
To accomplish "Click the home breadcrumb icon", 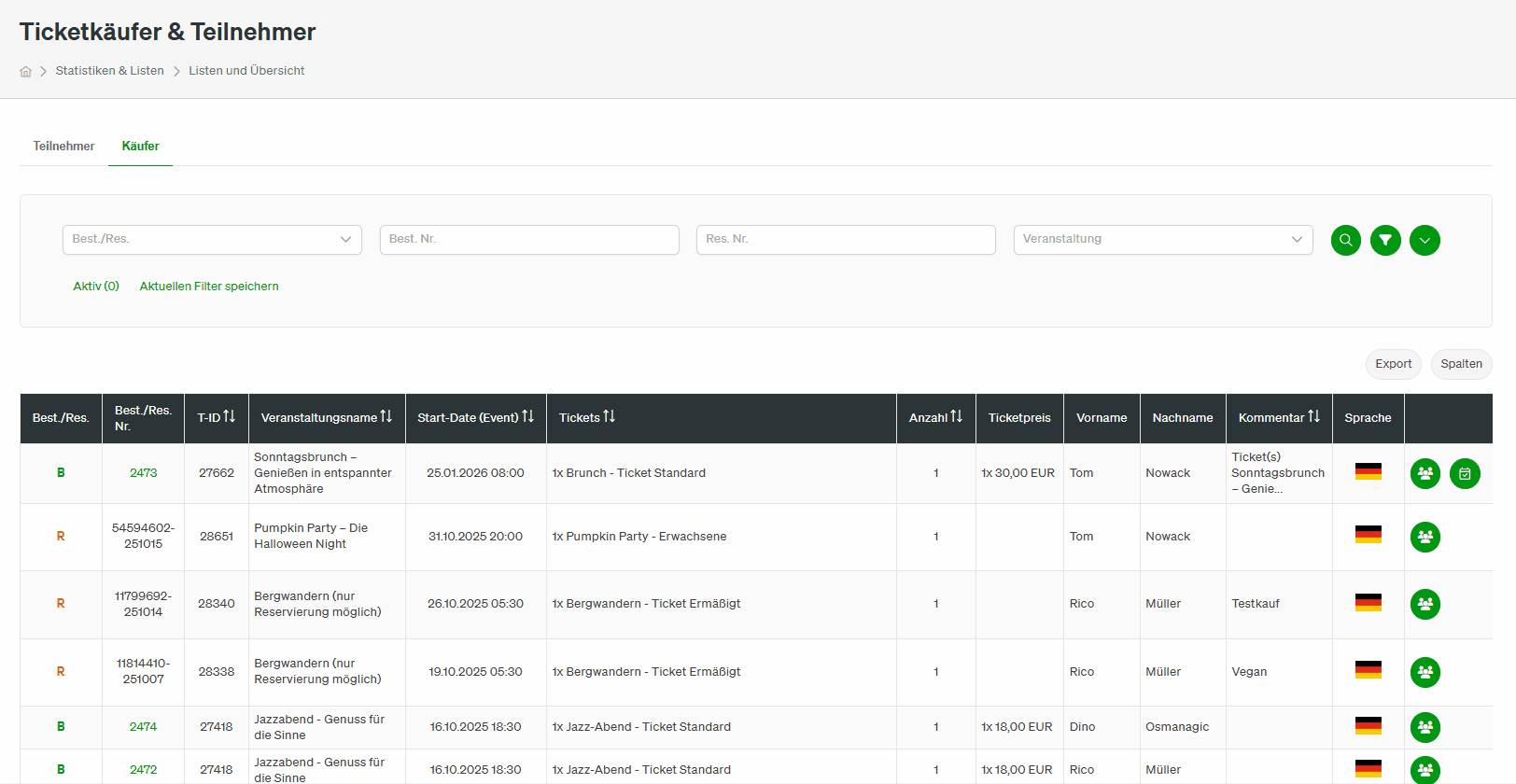I will [26, 71].
